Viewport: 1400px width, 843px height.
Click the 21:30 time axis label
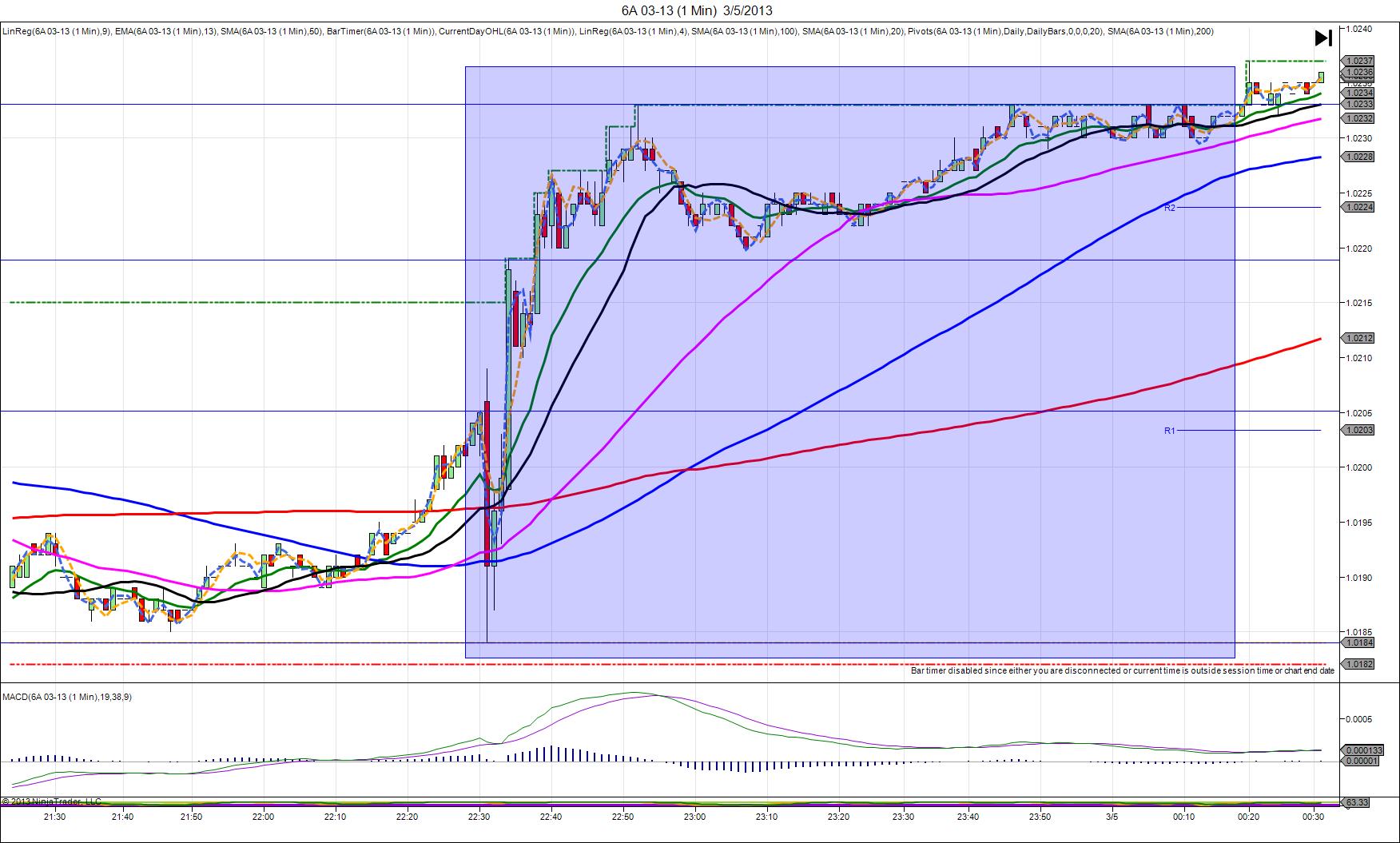pyautogui.click(x=54, y=817)
